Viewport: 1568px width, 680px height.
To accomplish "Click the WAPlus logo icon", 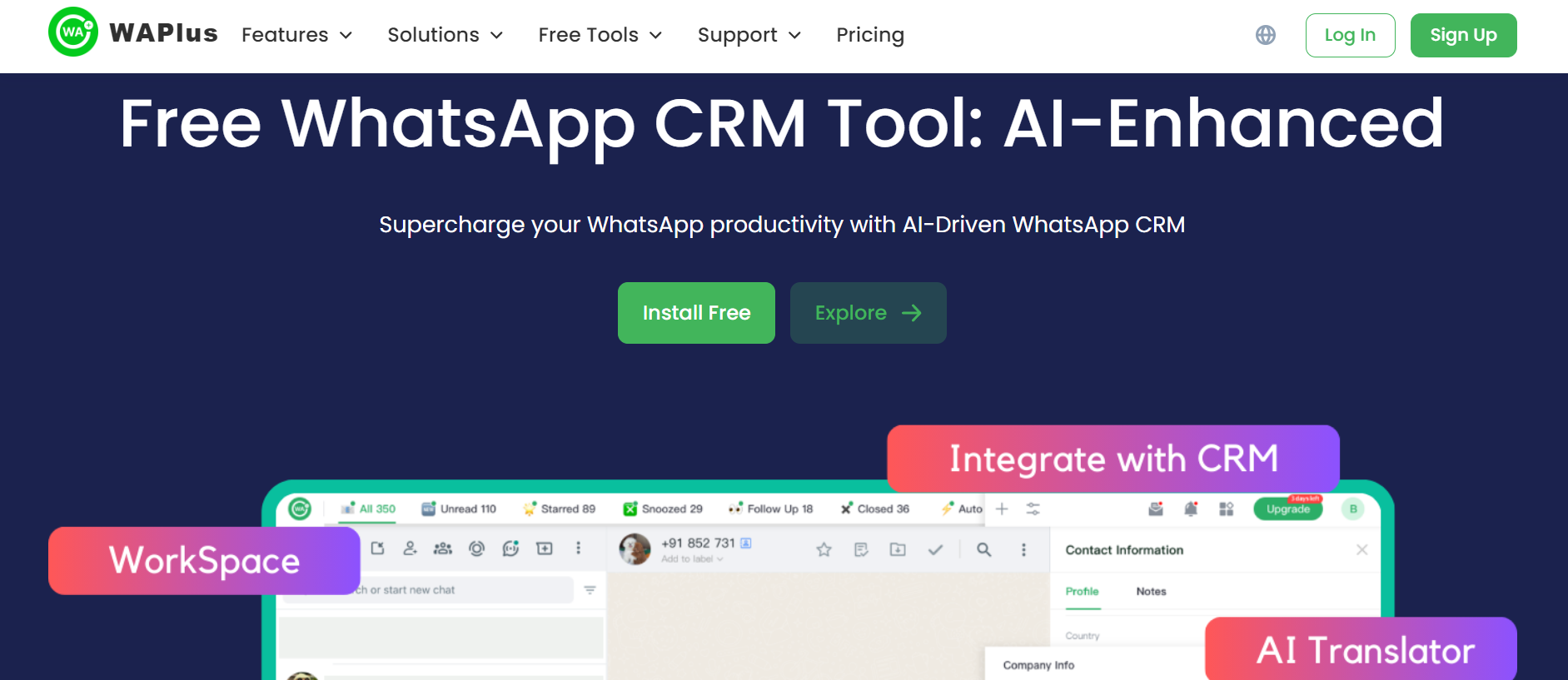I will coord(73,32).
